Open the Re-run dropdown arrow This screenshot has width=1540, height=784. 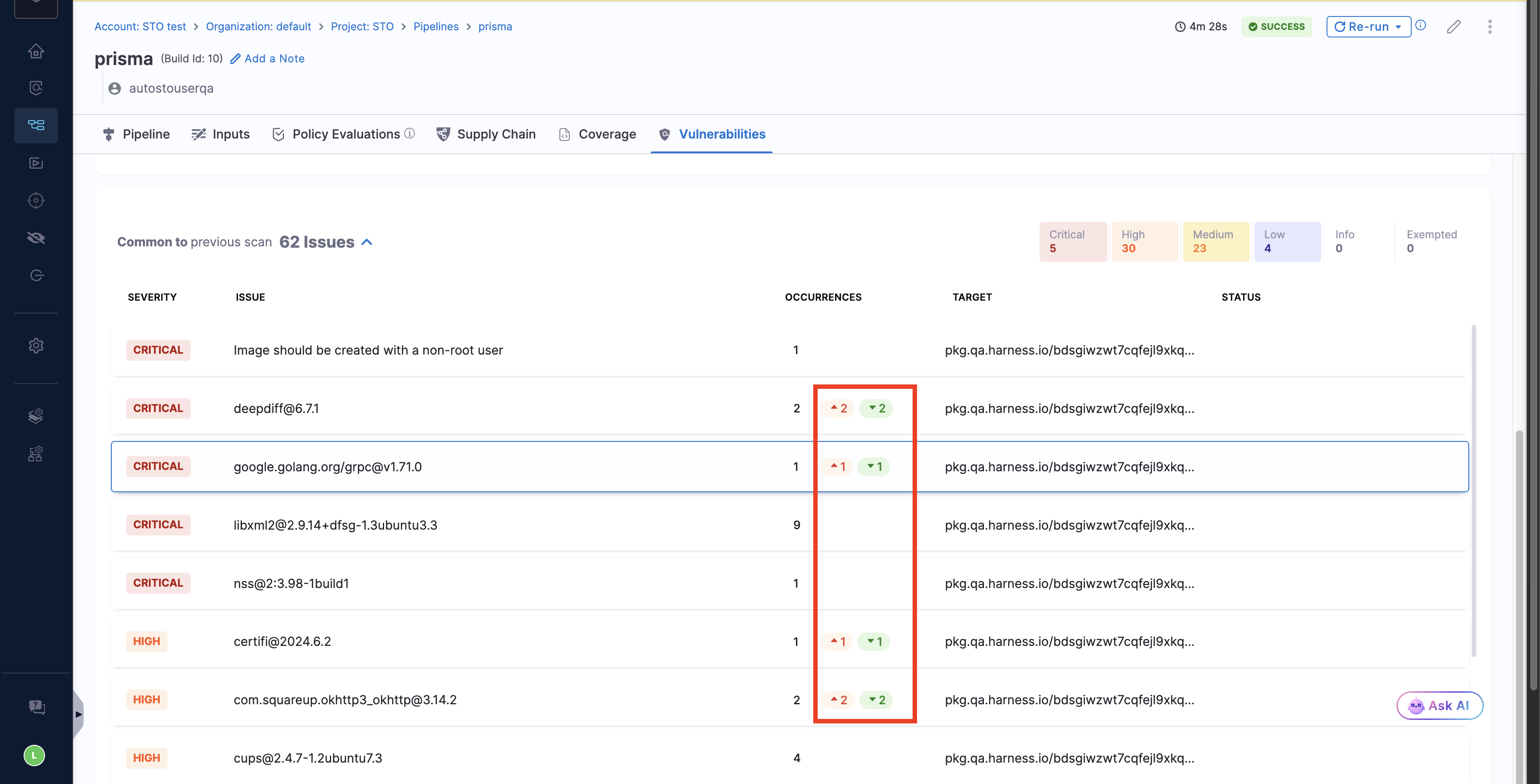(x=1398, y=27)
